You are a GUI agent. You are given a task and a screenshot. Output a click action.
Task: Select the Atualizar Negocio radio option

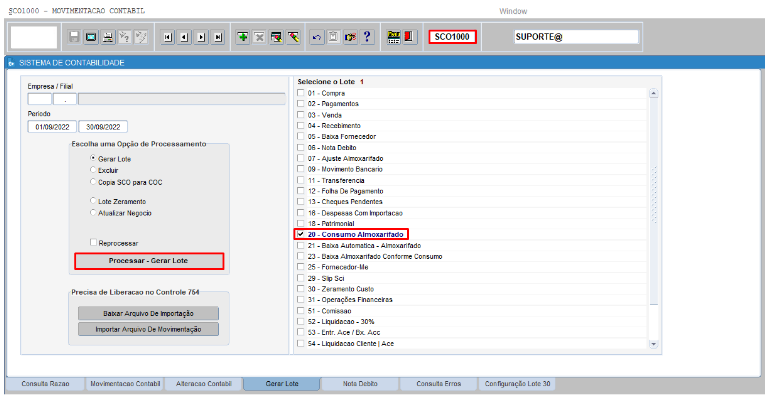[93, 213]
